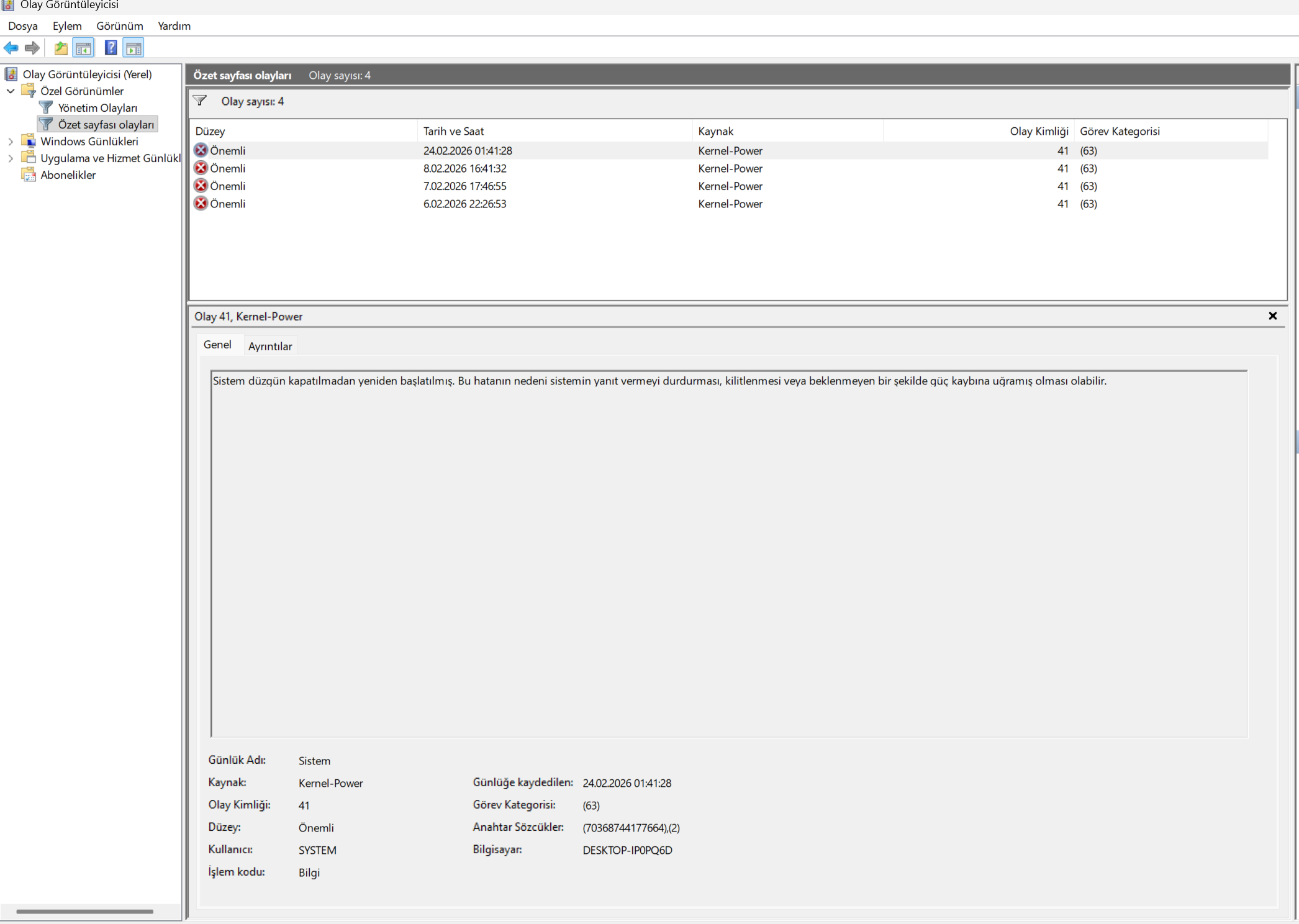Click the Günlük Adı value Sistem
The width and height of the screenshot is (1299, 924).
click(314, 761)
